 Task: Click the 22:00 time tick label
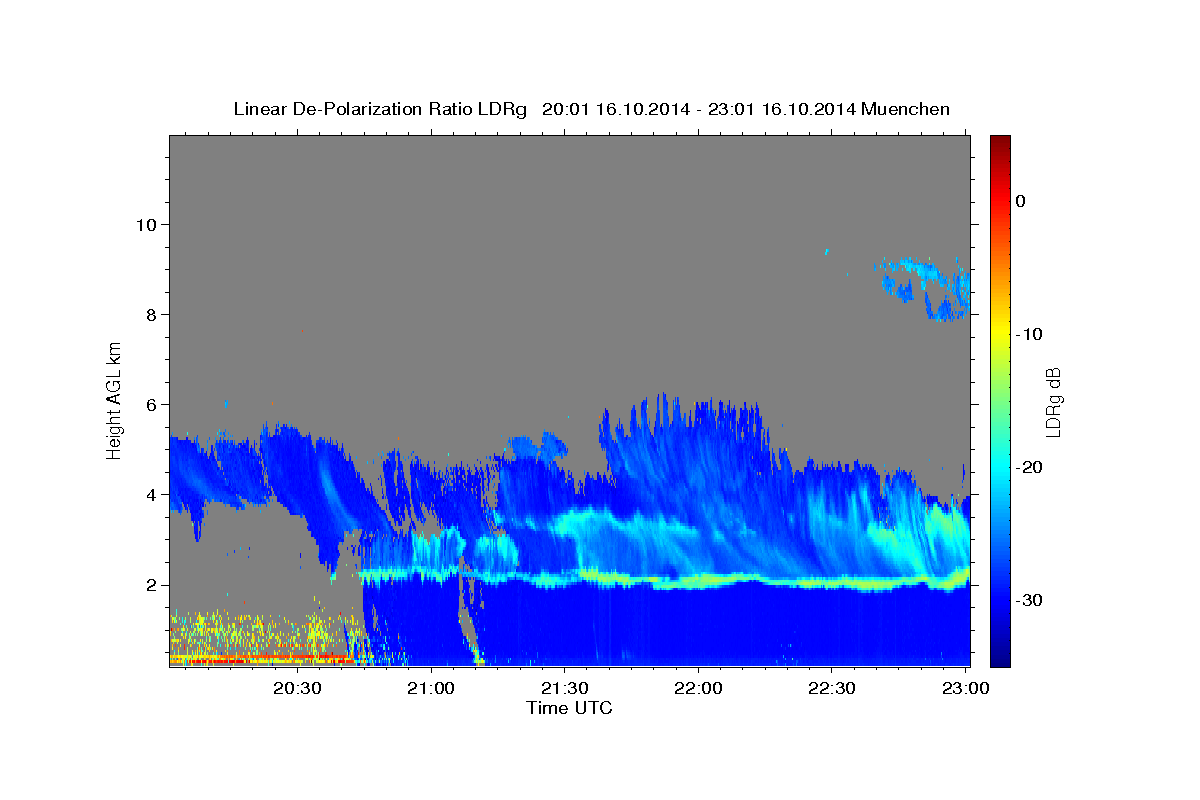698,688
